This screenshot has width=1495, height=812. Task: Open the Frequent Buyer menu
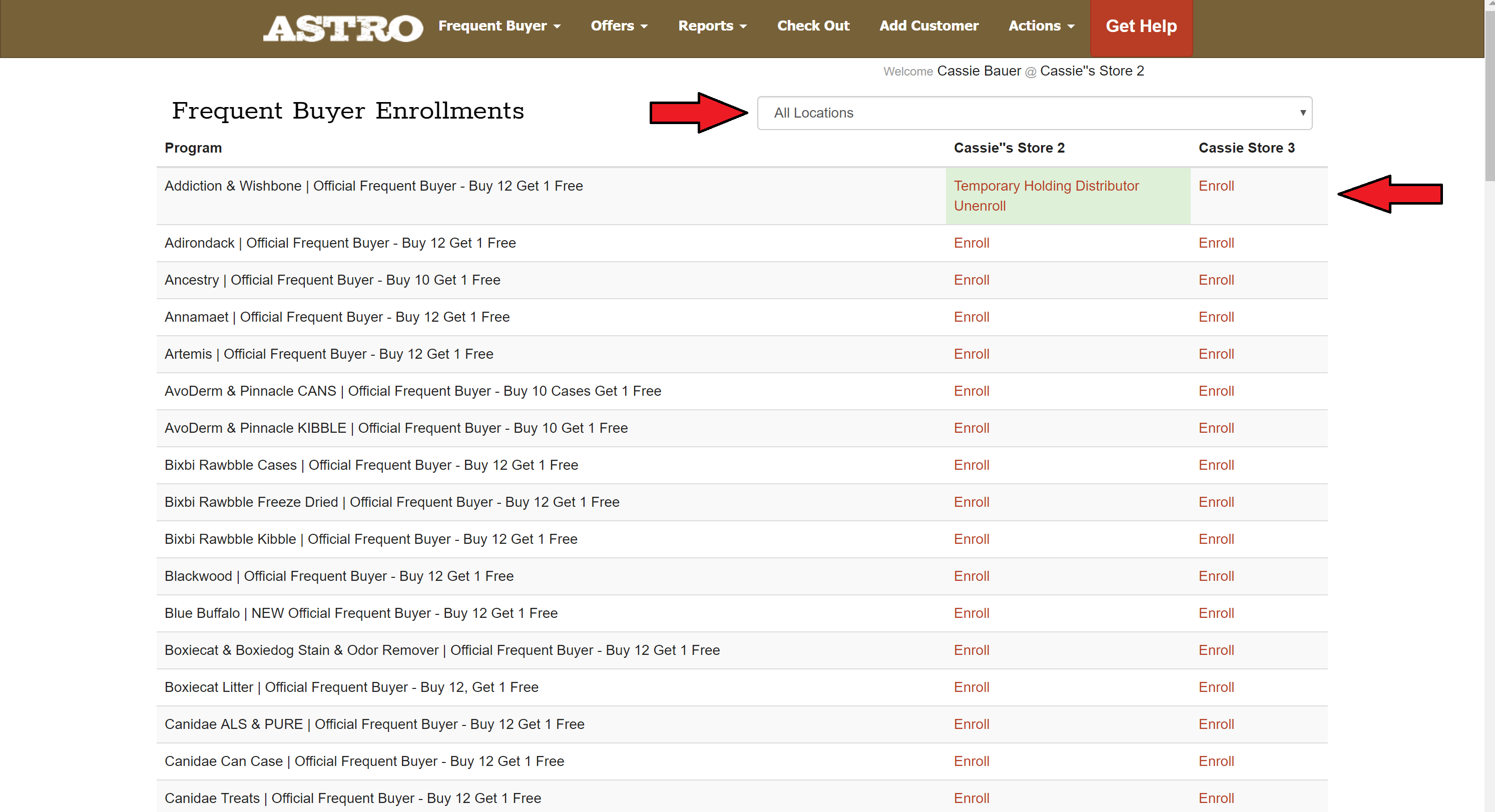pyautogui.click(x=499, y=26)
